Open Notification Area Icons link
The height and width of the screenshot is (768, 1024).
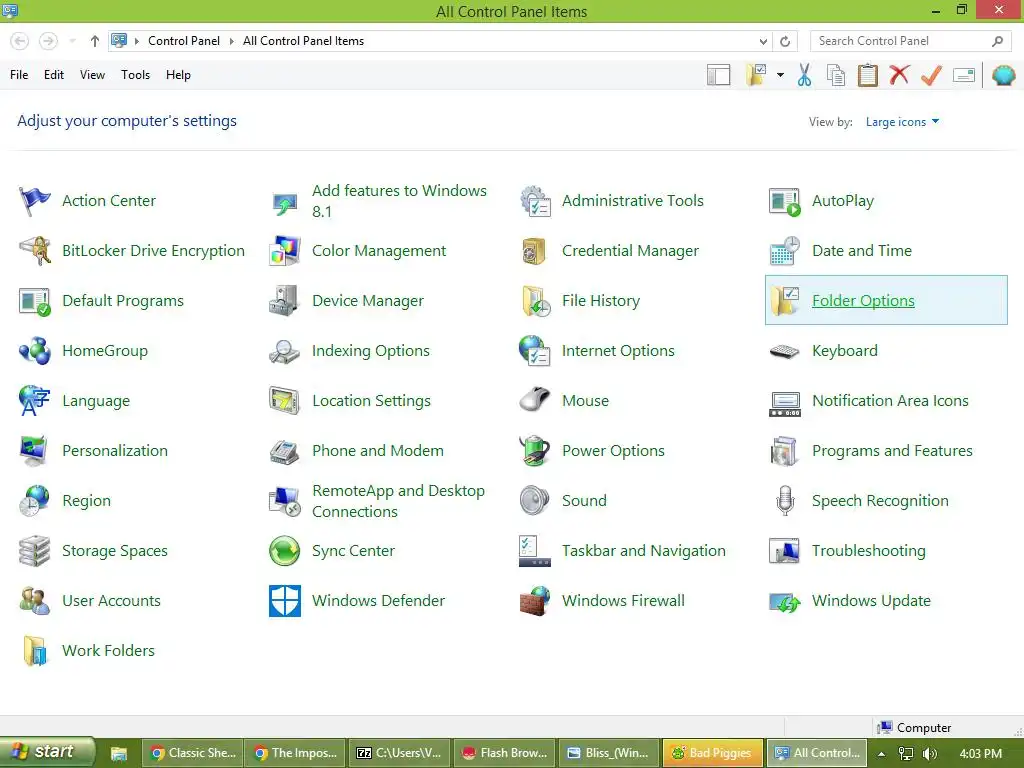[890, 400]
